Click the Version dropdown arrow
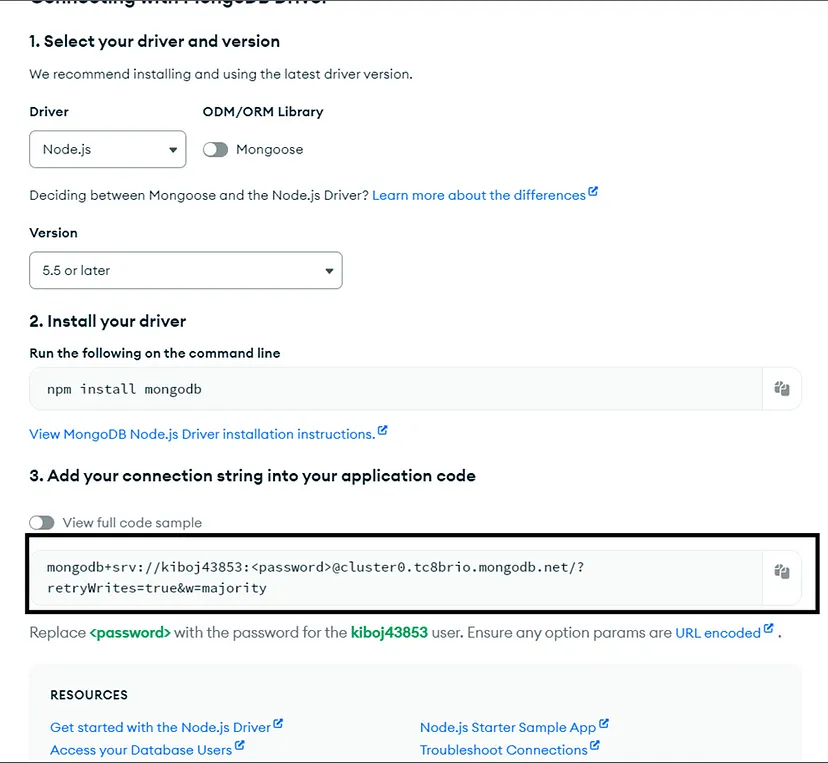The width and height of the screenshot is (828, 763). point(329,271)
